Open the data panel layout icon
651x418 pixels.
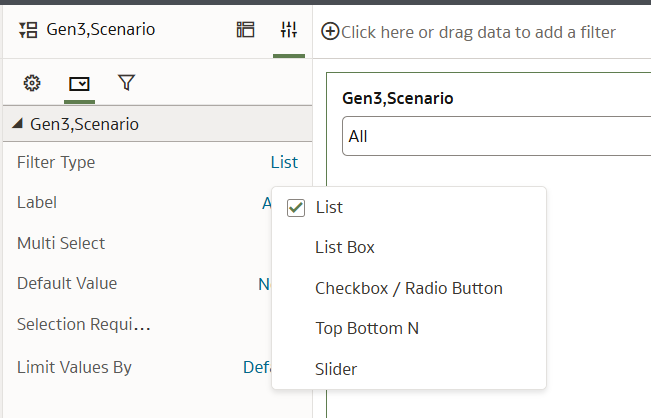pyautogui.click(x=245, y=30)
